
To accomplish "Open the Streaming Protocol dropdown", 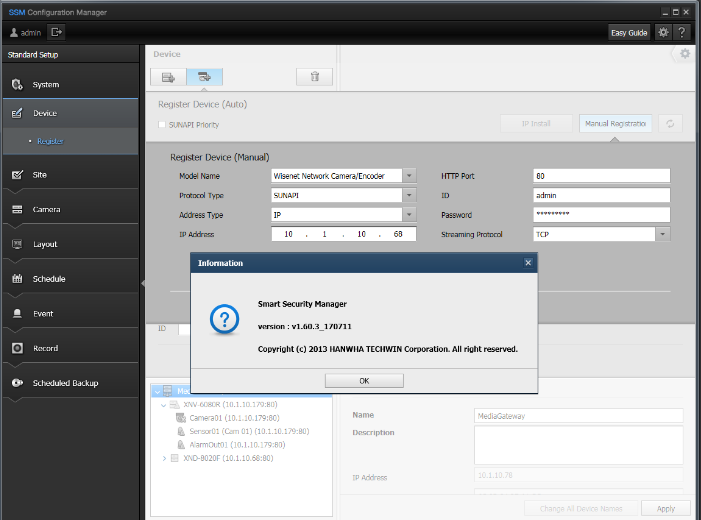I will click(663, 234).
